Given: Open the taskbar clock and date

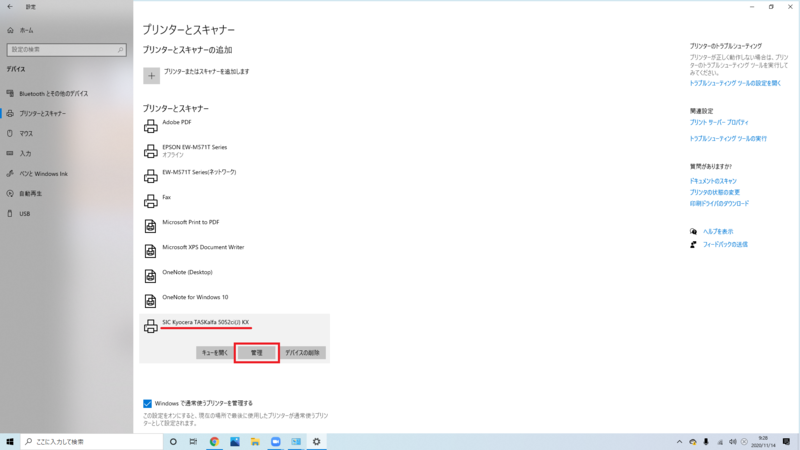Looking at the screenshot, I should (763, 442).
